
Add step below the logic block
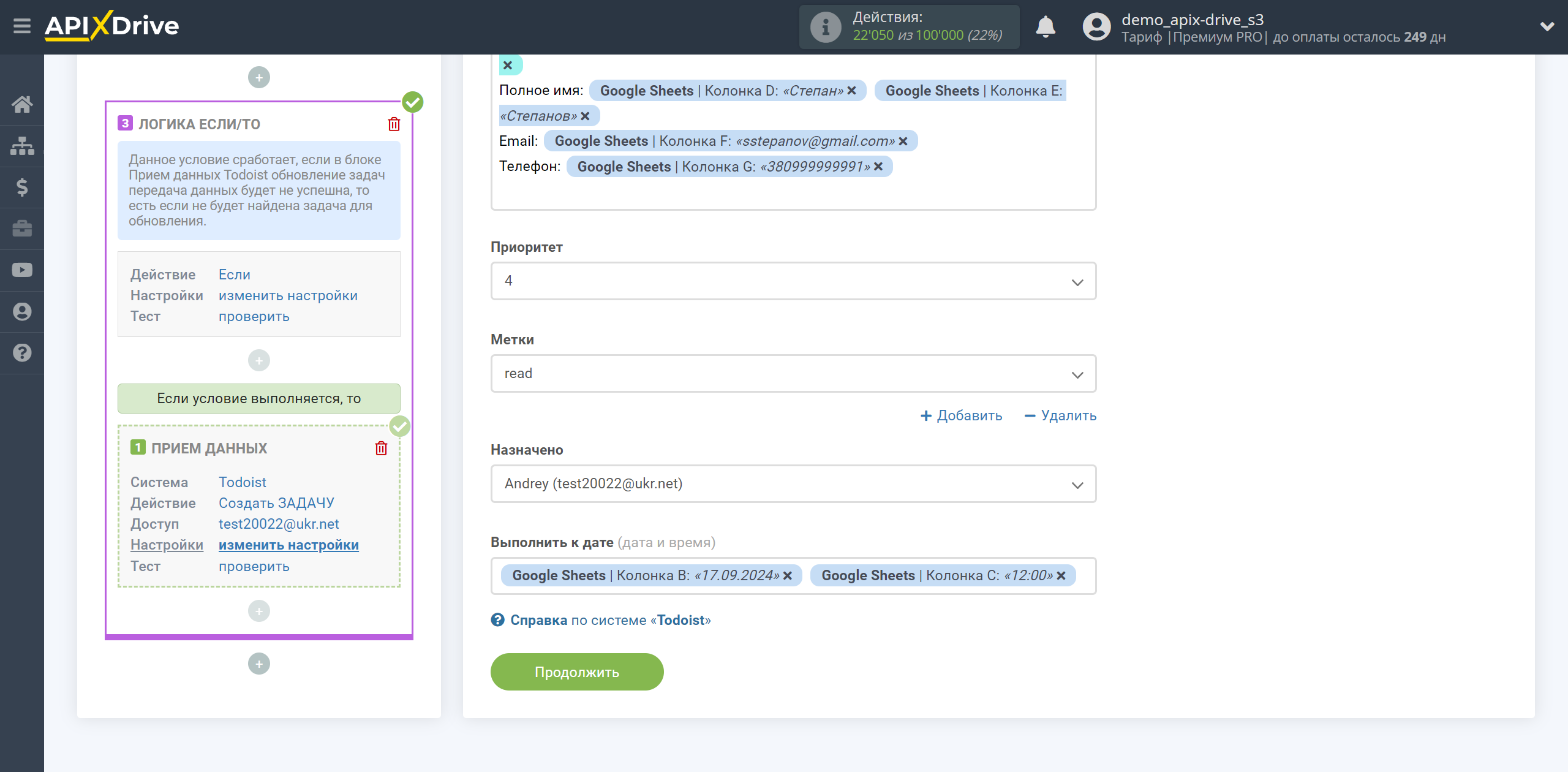(x=259, y=664)
